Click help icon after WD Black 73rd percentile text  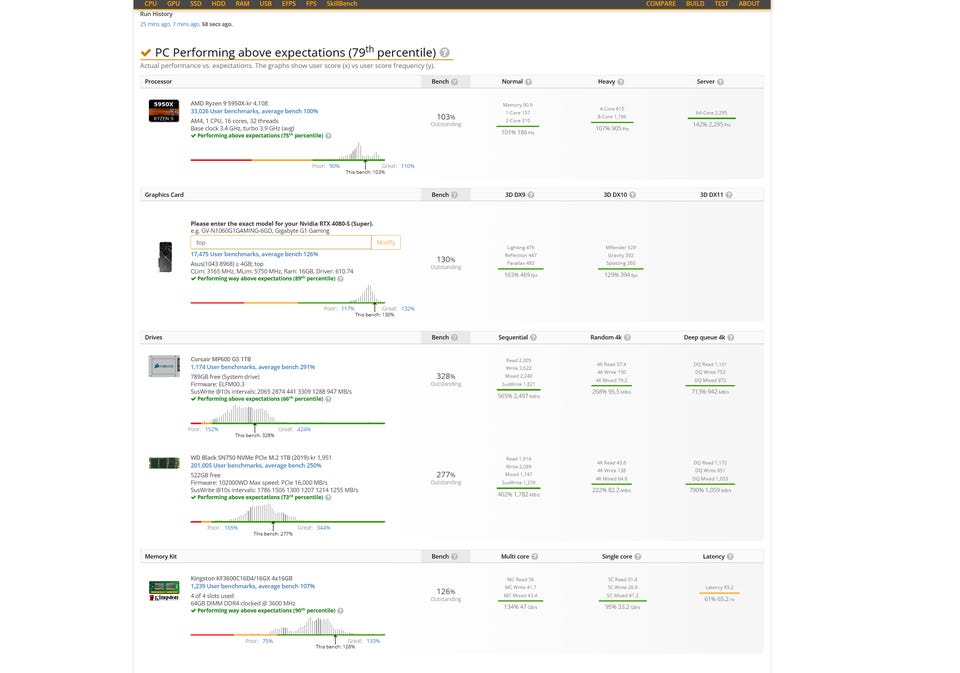pyautogui.click(x=328, y=497)
